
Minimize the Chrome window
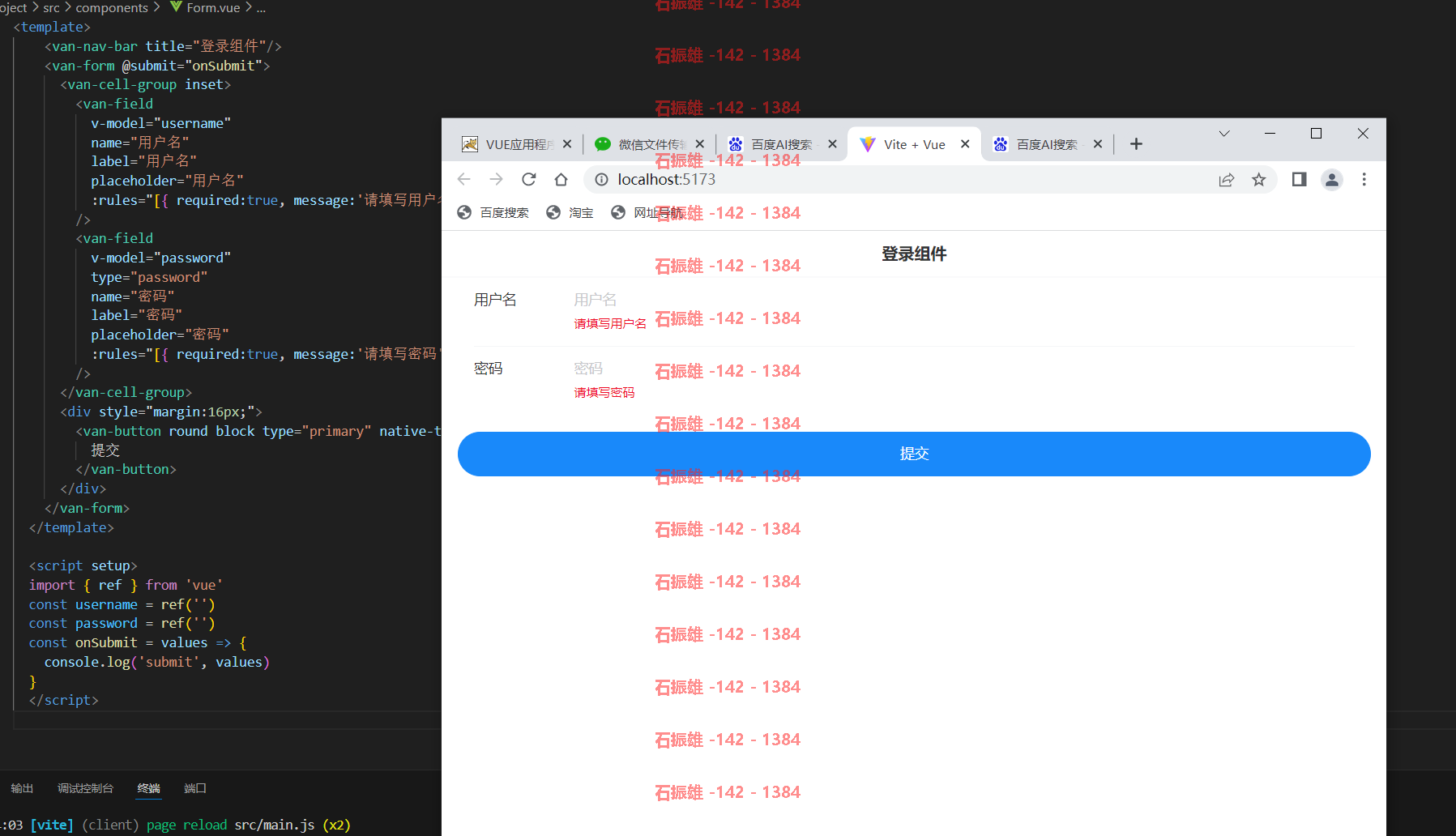(x=1270, y=134)
